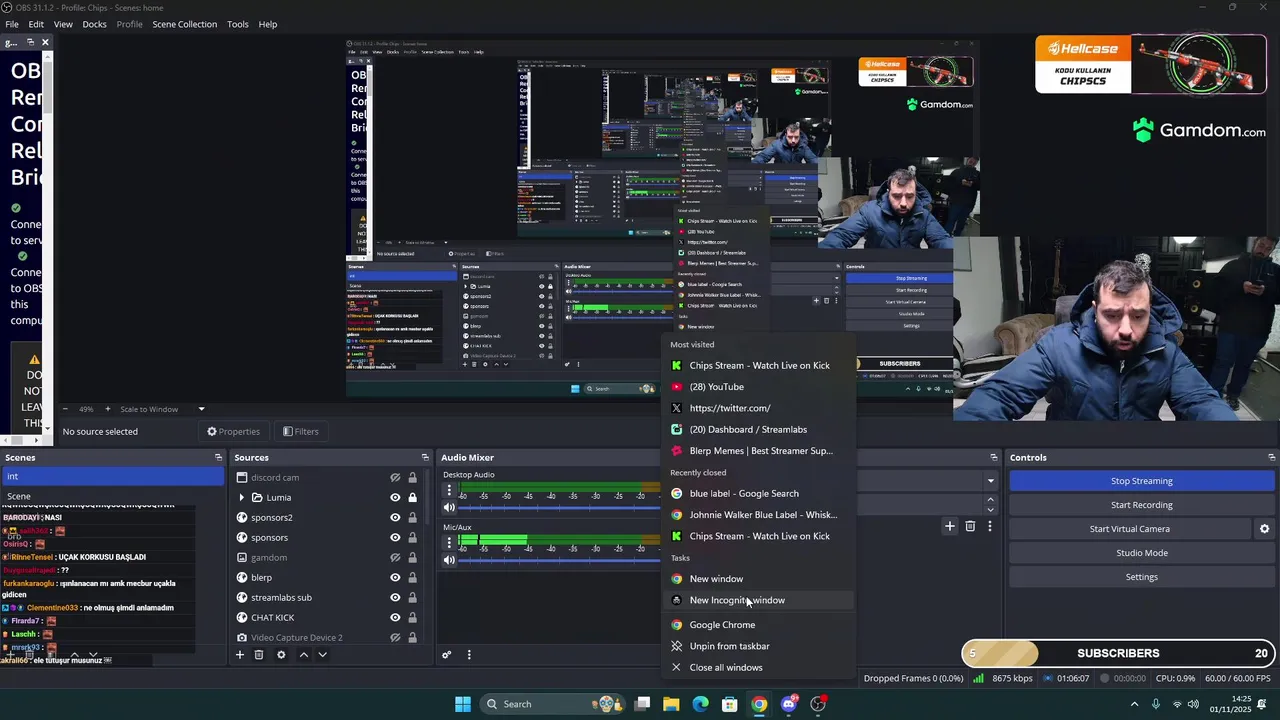Hide the streamlabs sub source

pyautogui.click(x=395, y=598)
